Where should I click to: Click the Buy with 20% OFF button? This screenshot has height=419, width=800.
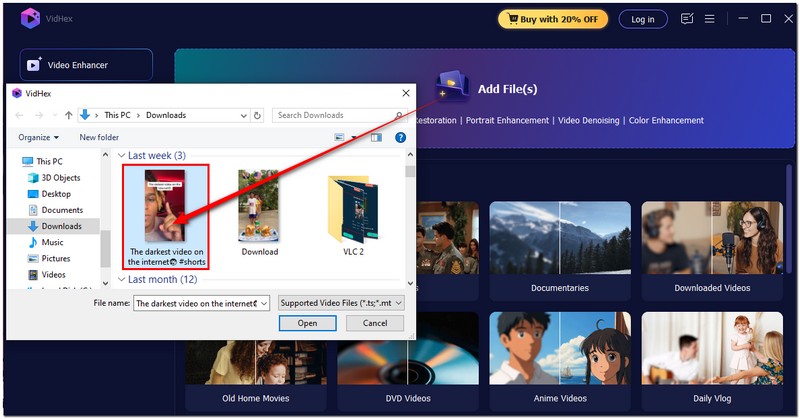pos(553,19)
